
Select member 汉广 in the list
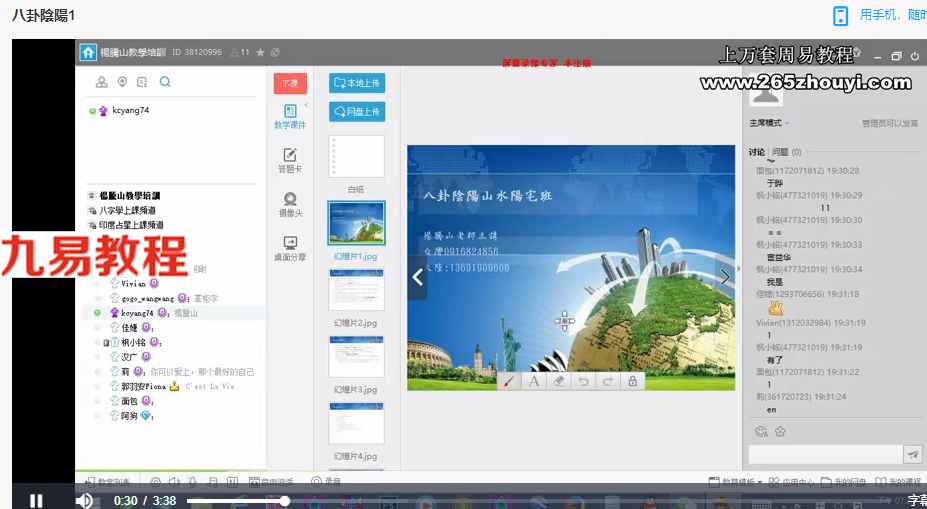pos(130,357)
